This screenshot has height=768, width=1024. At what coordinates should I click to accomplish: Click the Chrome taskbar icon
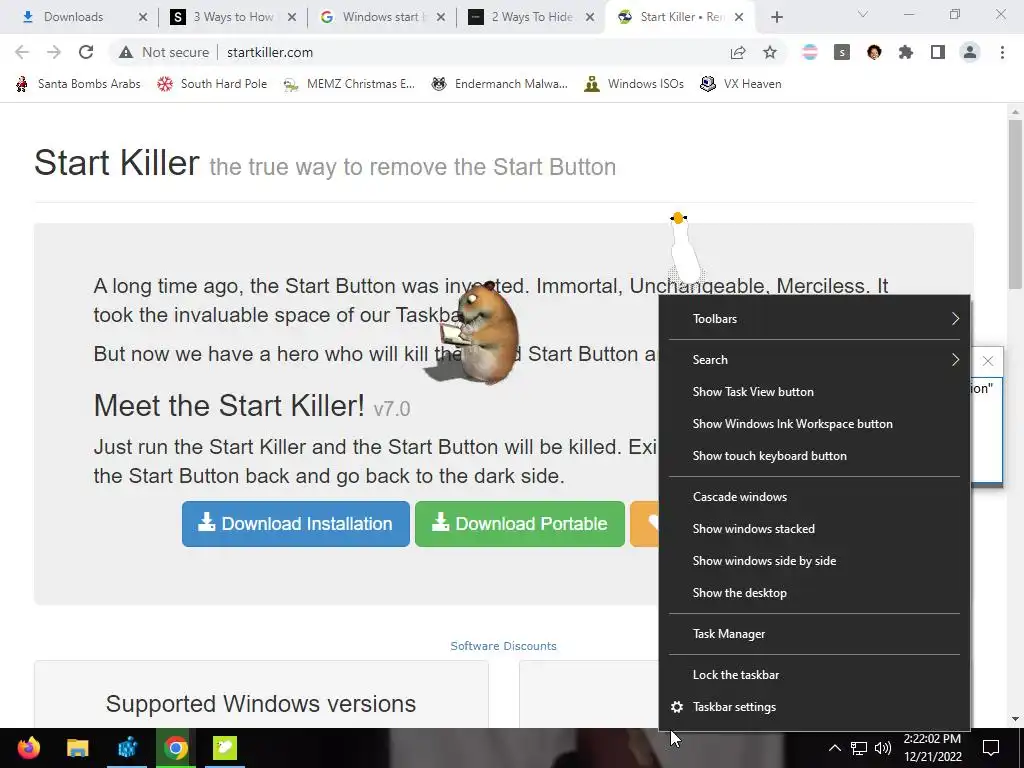click(176, 748)
